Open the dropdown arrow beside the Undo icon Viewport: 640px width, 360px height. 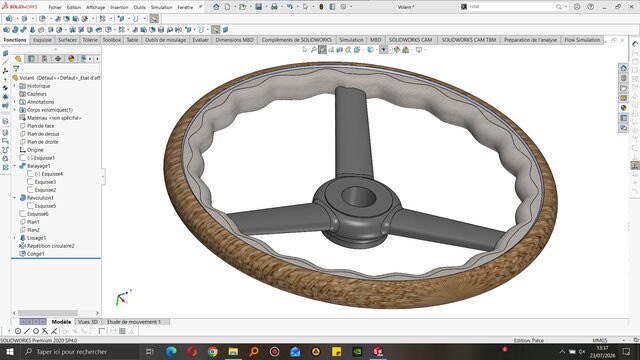[x=297, y=7]
